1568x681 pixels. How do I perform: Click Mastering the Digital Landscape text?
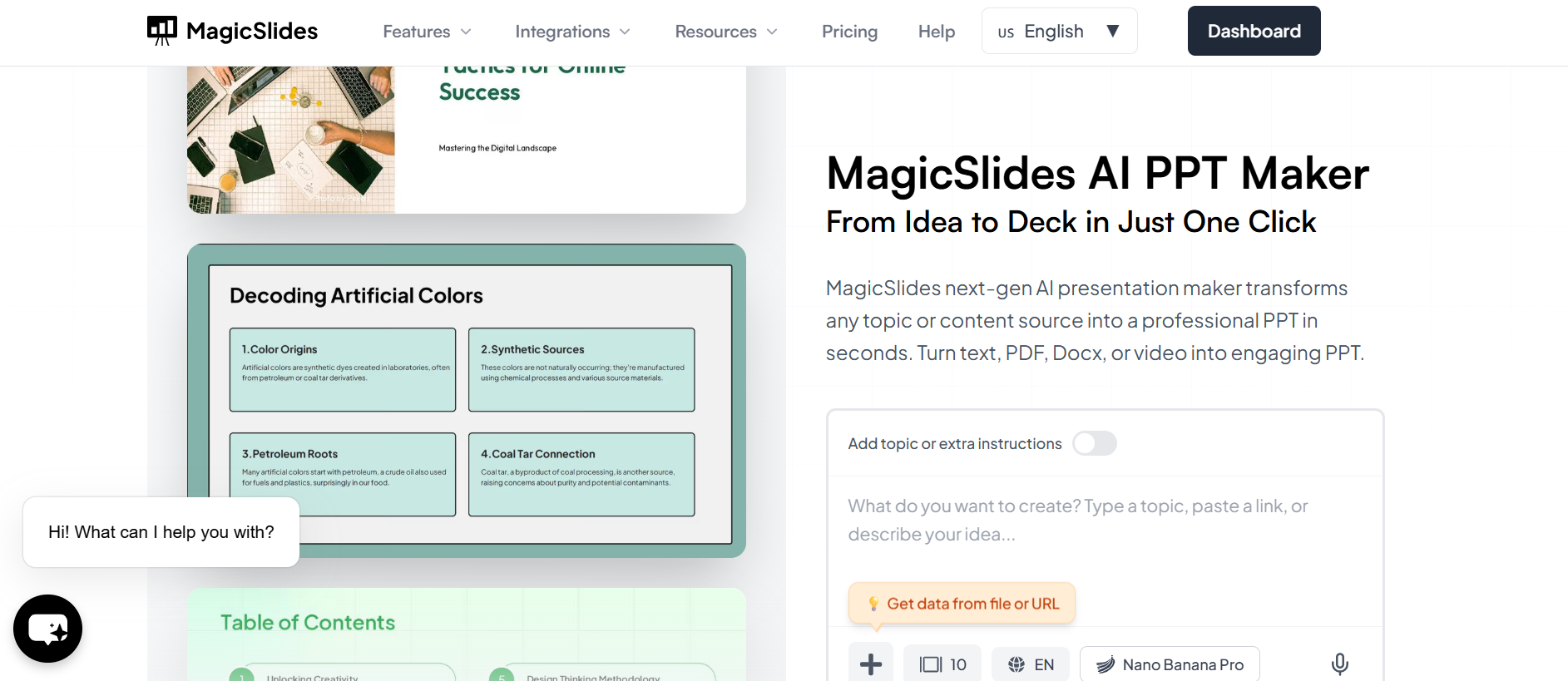click(x=497, y=148)
